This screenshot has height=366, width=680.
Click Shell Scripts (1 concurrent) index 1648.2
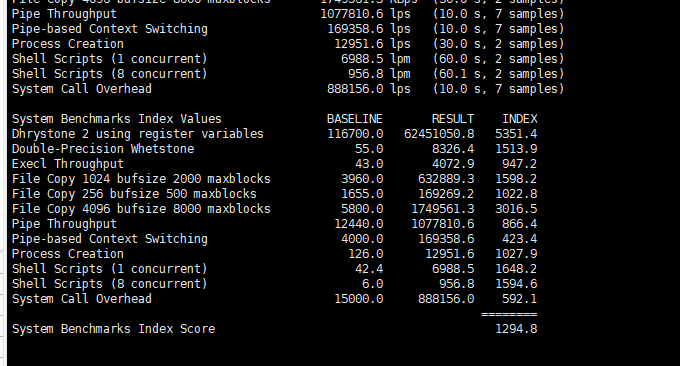coord(516,269)
